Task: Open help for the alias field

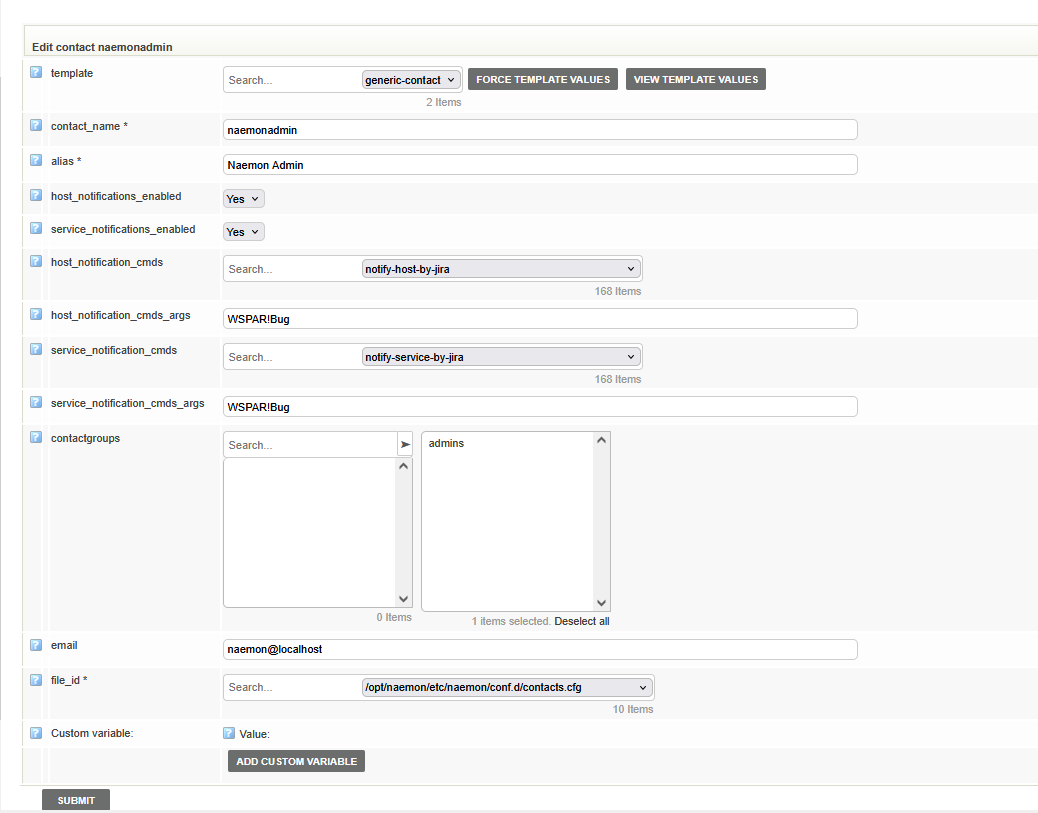Action: (x=36, y=160)
